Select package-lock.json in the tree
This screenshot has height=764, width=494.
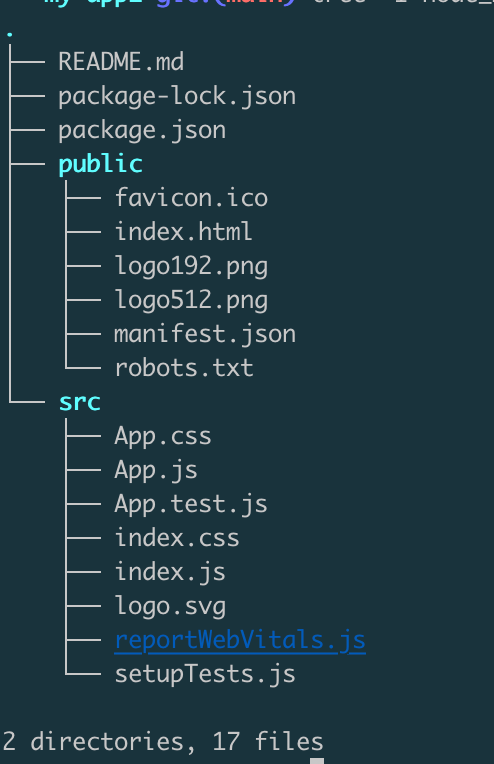tap(177, 96)
